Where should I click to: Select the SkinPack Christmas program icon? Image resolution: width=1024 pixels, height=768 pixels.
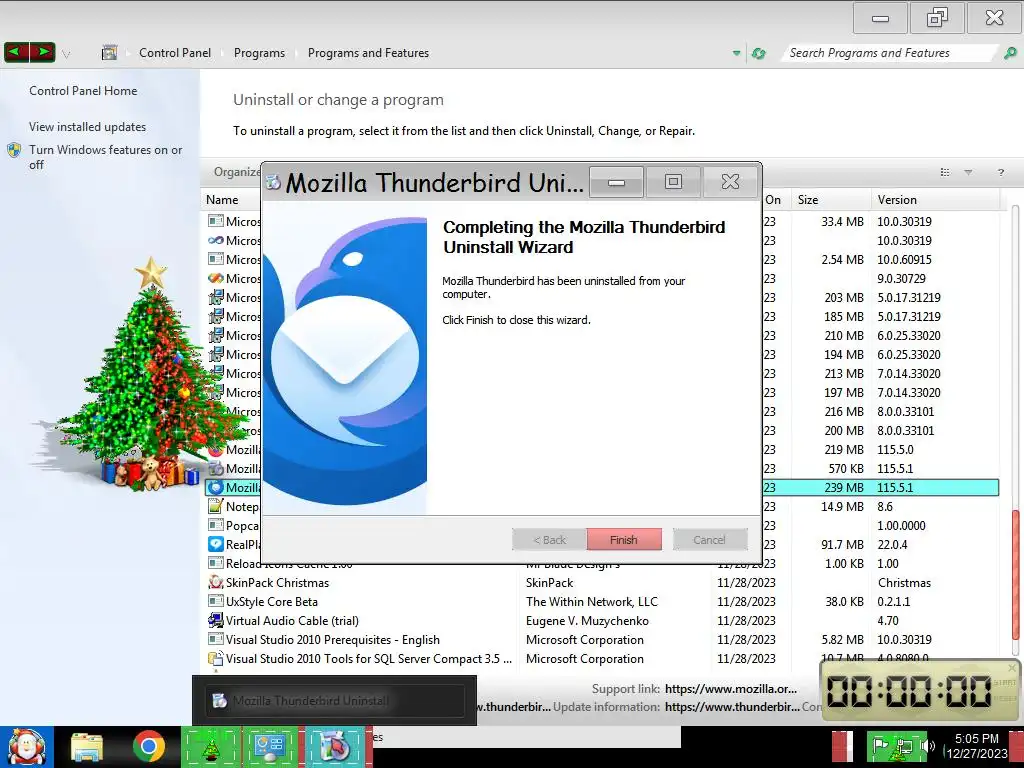click(x=216, y=583)
